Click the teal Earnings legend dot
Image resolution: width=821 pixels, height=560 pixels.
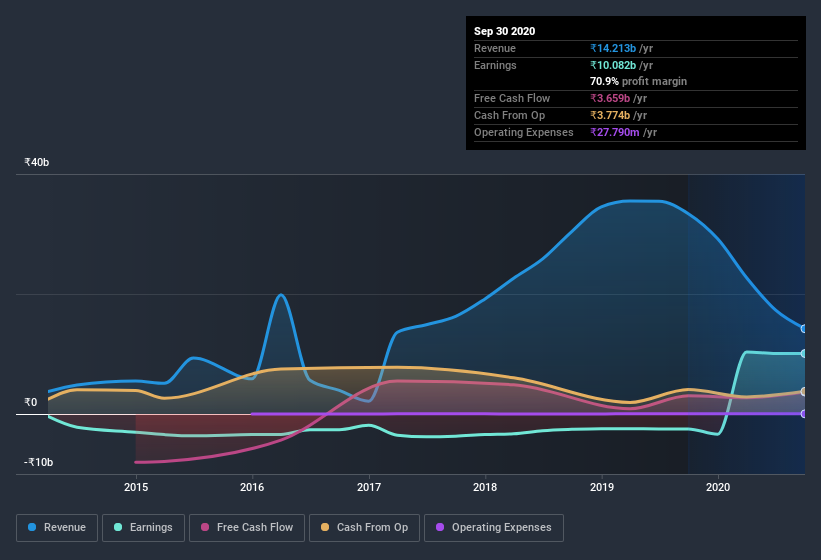click(118, 527)
